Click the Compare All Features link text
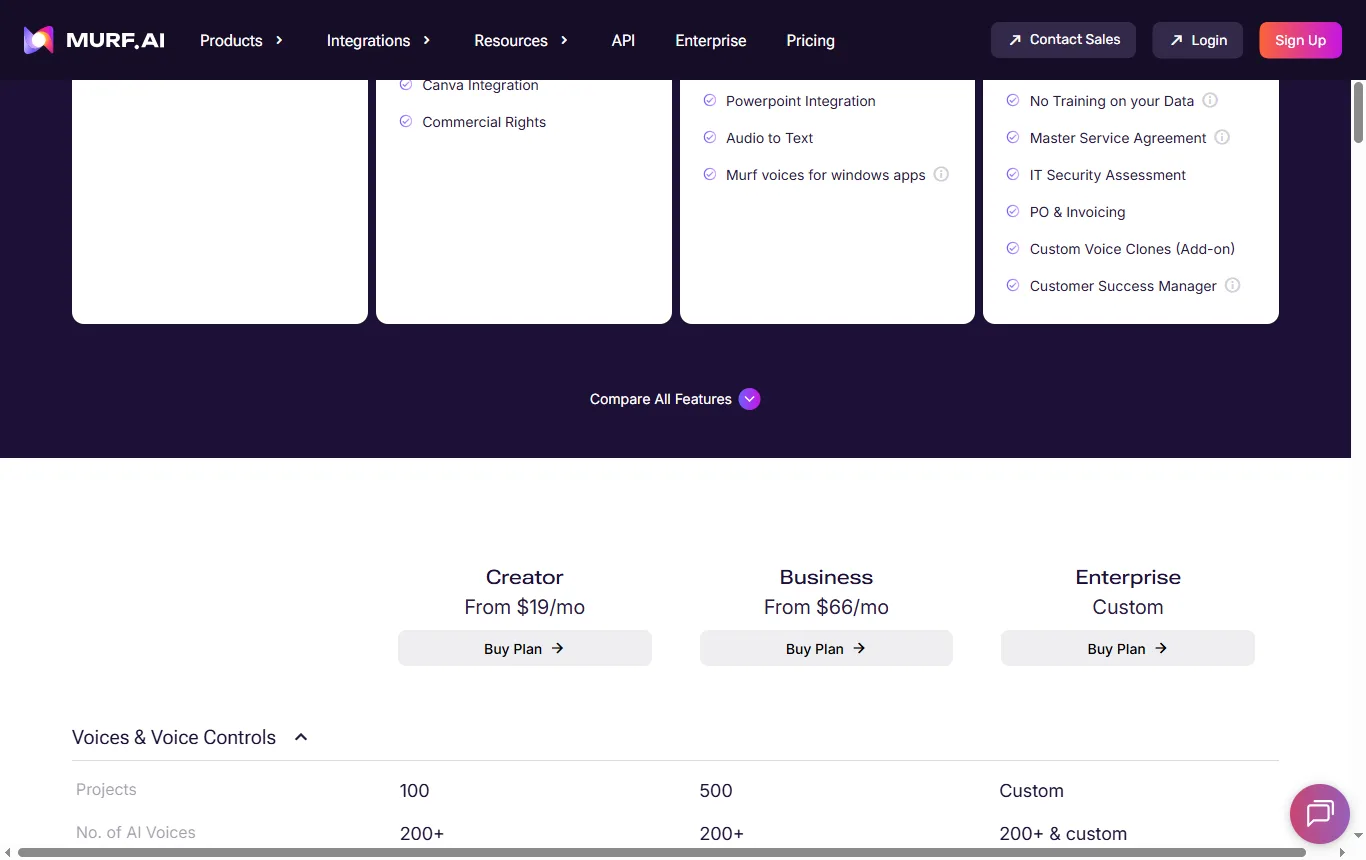Viewport: 1366px width, 860px height. (x=661, y=399)
